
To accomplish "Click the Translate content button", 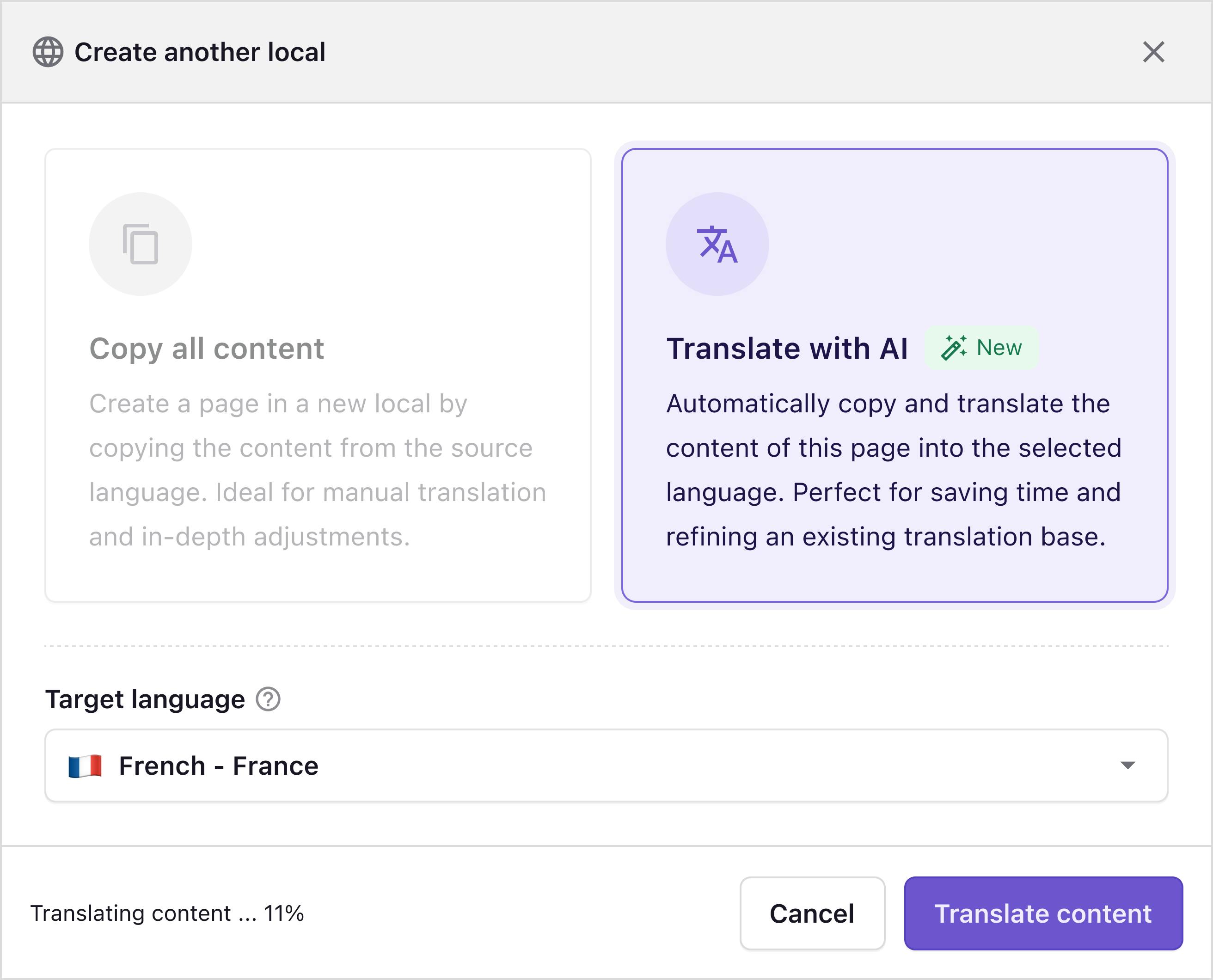I will pyautogui.click(x=1042, y=913).
